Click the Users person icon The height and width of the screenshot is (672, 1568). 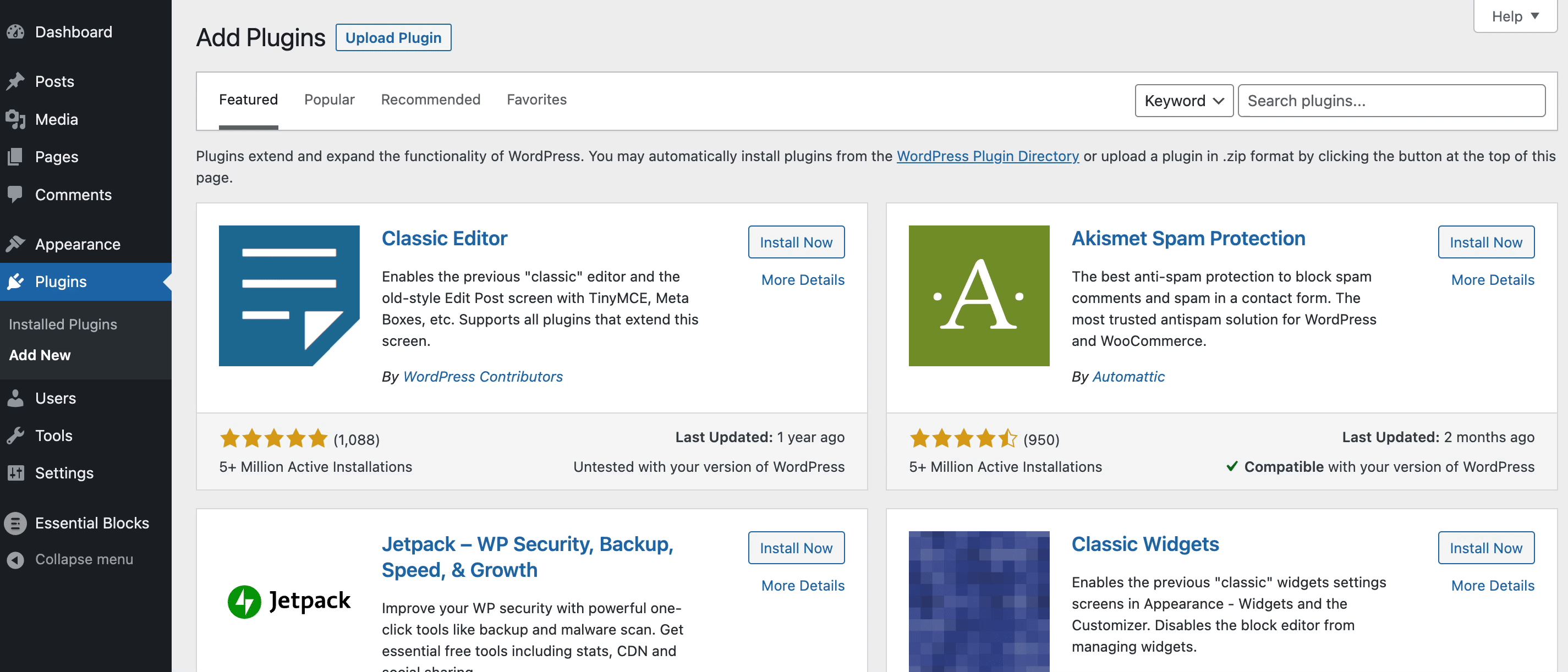pyautogui.click(x=16, y=398)
